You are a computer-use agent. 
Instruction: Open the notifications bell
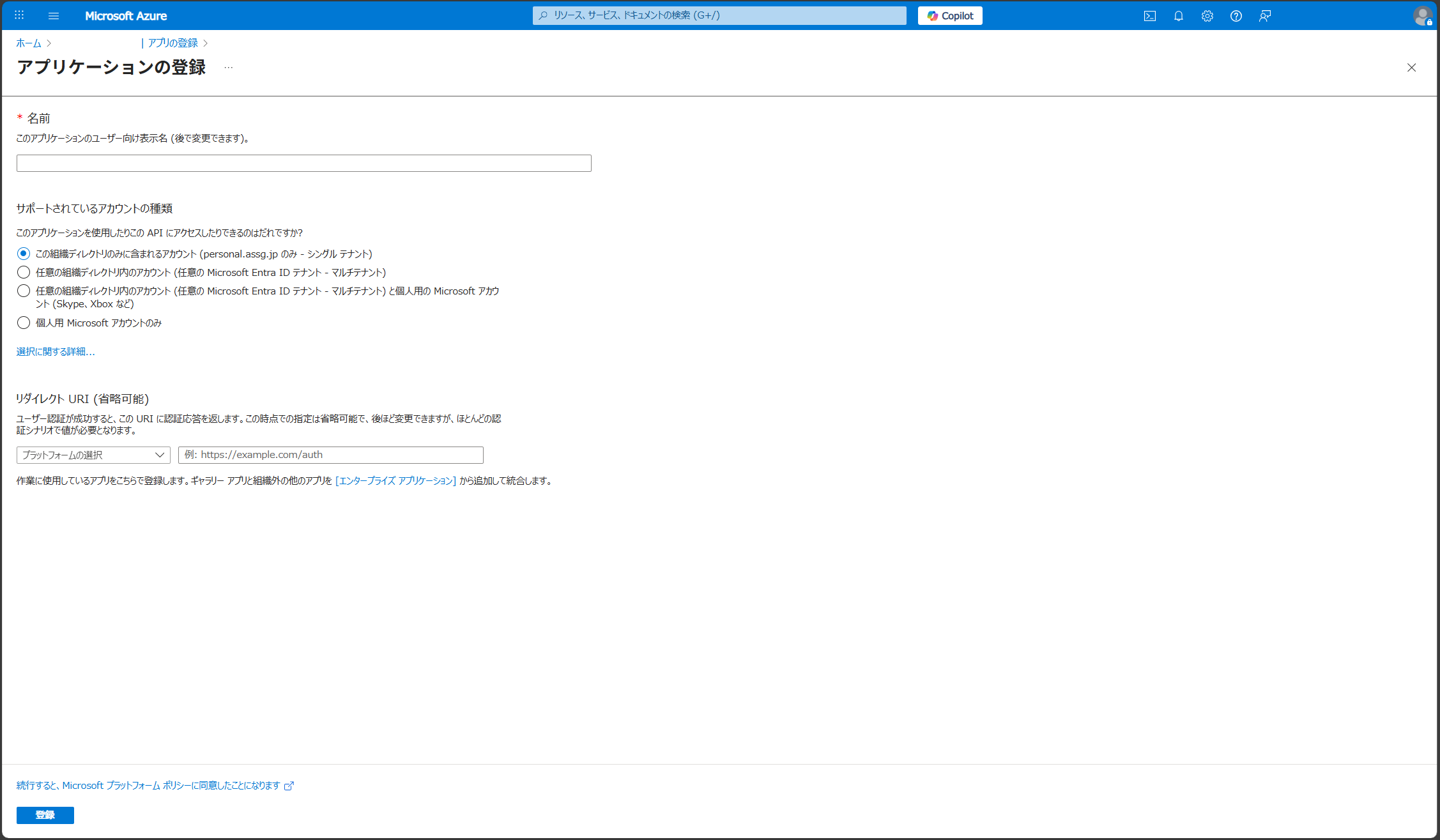point(1178,15)
